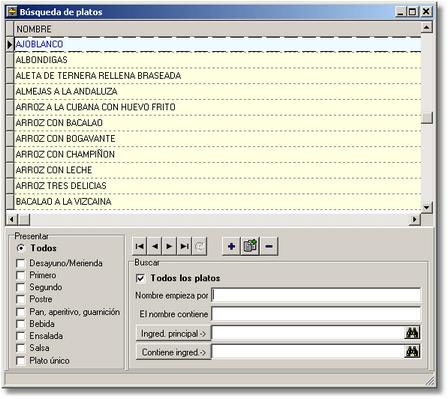Select the ARROZ CON BACALAO row
This screenshot has height=399, width=448.
point(217,123)
